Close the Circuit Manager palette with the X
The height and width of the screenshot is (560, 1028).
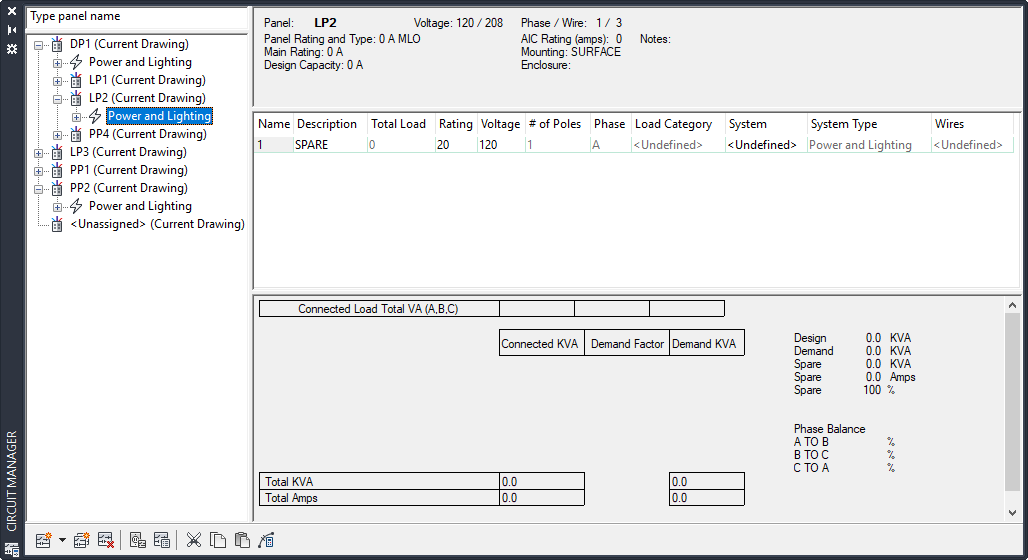click(x=12, y=11)
